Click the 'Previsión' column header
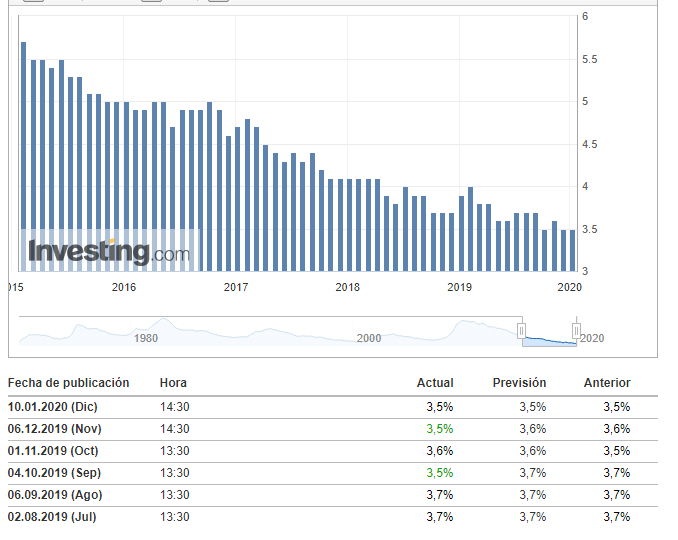The height and width of the screenshot is (540, 678). tap(519, 383)
